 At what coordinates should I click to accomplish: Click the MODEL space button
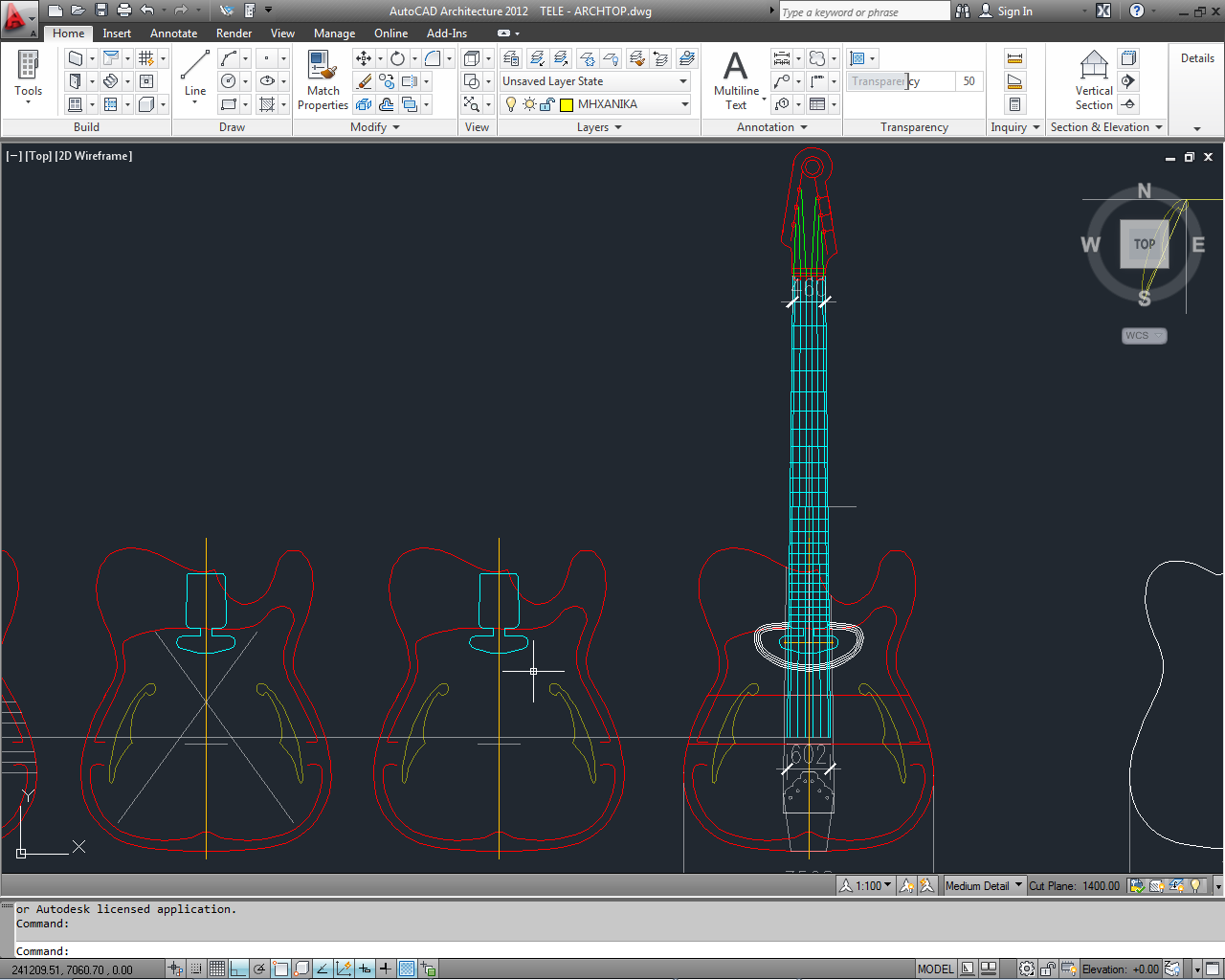coord(935,969)
